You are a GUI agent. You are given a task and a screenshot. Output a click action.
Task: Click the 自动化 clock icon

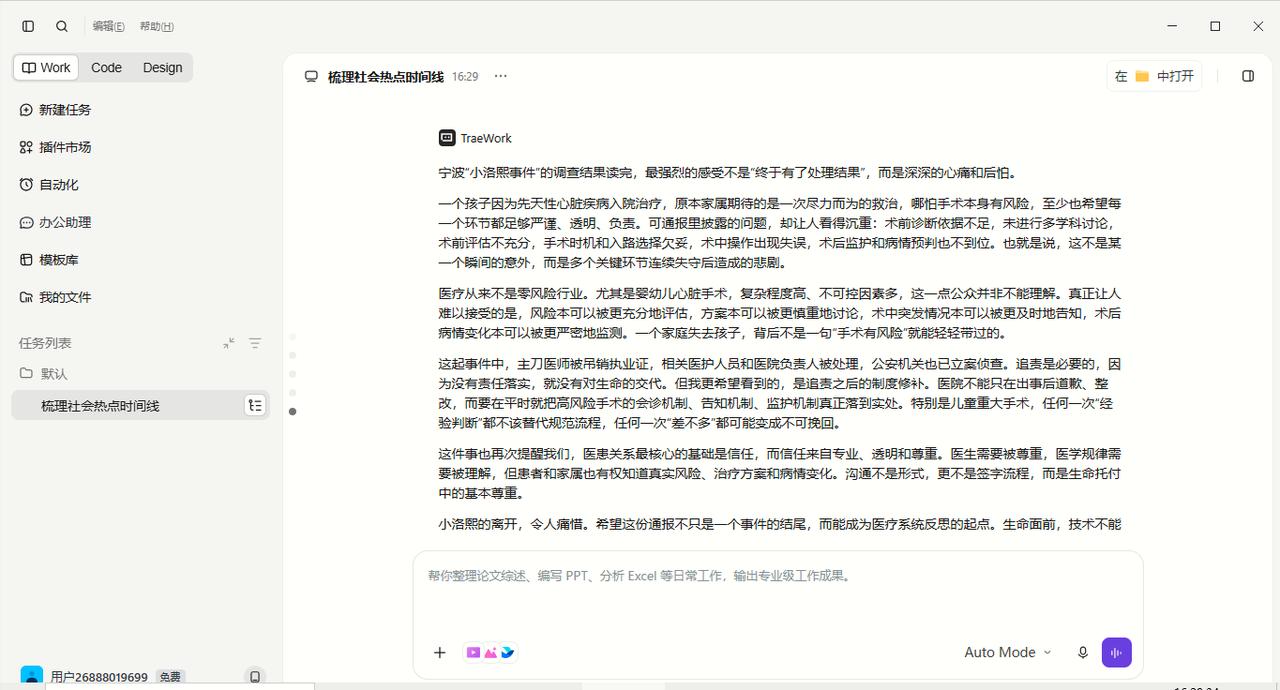click(x=26, y=185)
